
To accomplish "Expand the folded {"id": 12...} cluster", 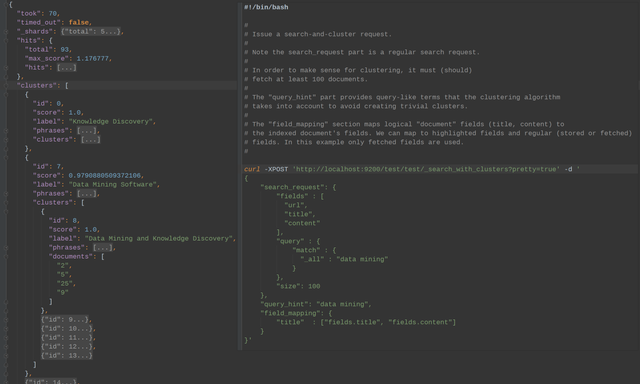I will click(x=67, y=346).
